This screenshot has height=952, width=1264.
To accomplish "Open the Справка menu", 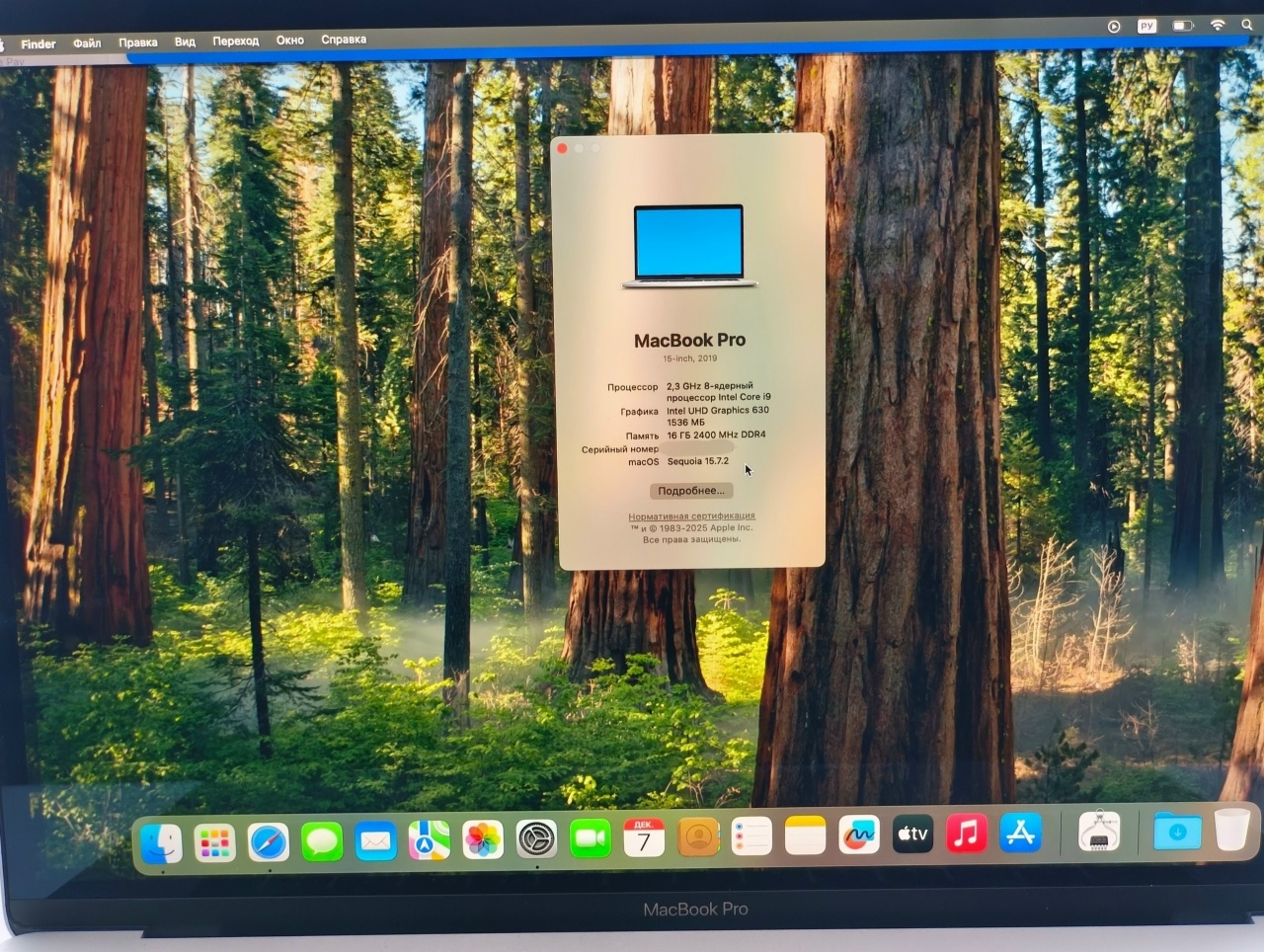I will [x=344, y=40].
